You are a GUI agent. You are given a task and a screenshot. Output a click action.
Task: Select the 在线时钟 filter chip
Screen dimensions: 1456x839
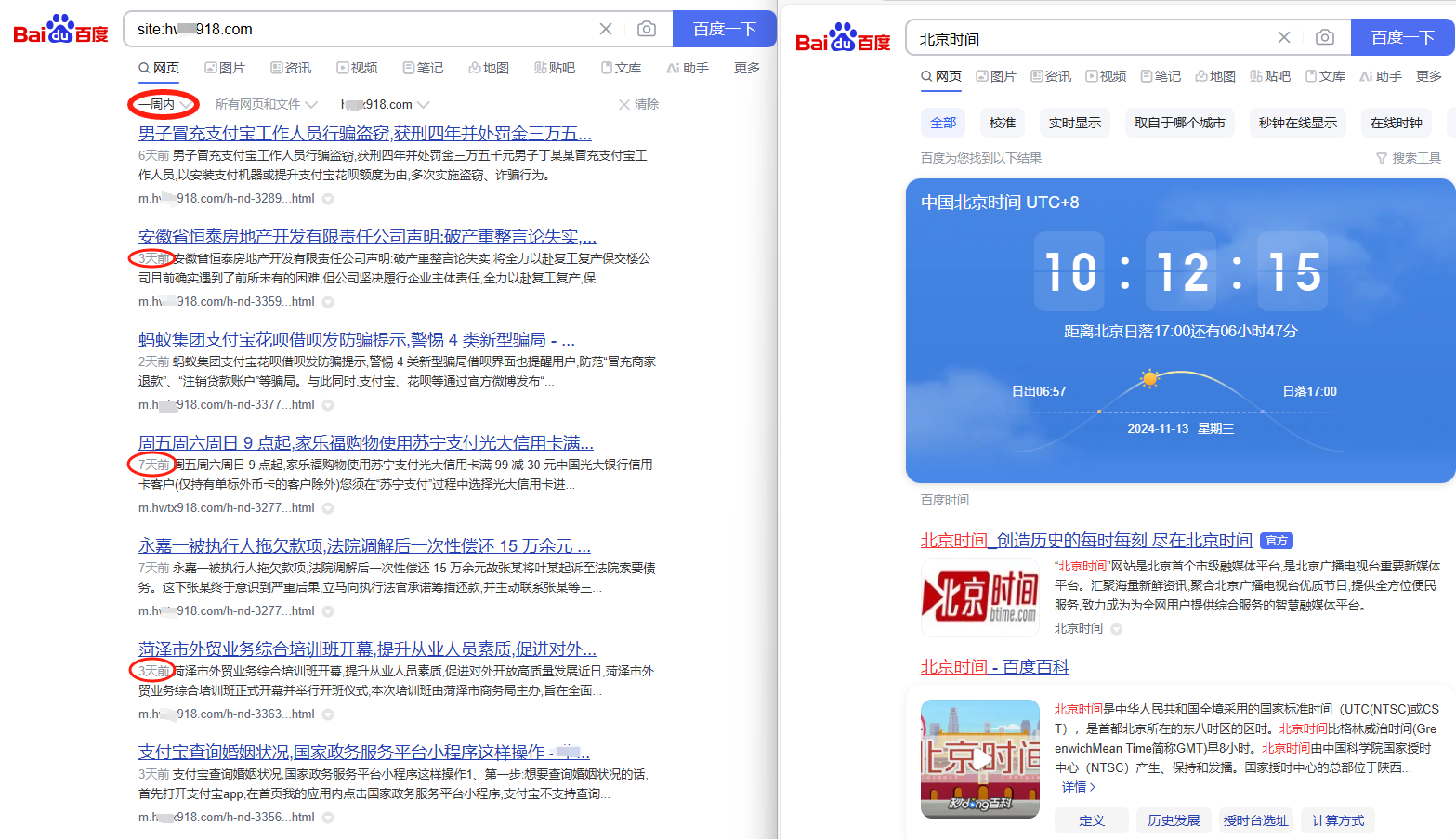point(1397,123)
